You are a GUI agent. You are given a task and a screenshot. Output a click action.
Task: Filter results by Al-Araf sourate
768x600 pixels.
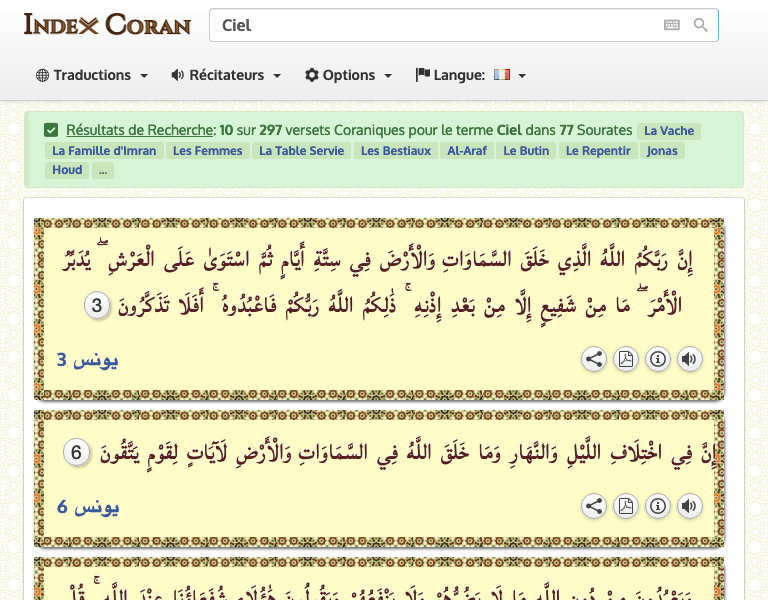[467, 151]
